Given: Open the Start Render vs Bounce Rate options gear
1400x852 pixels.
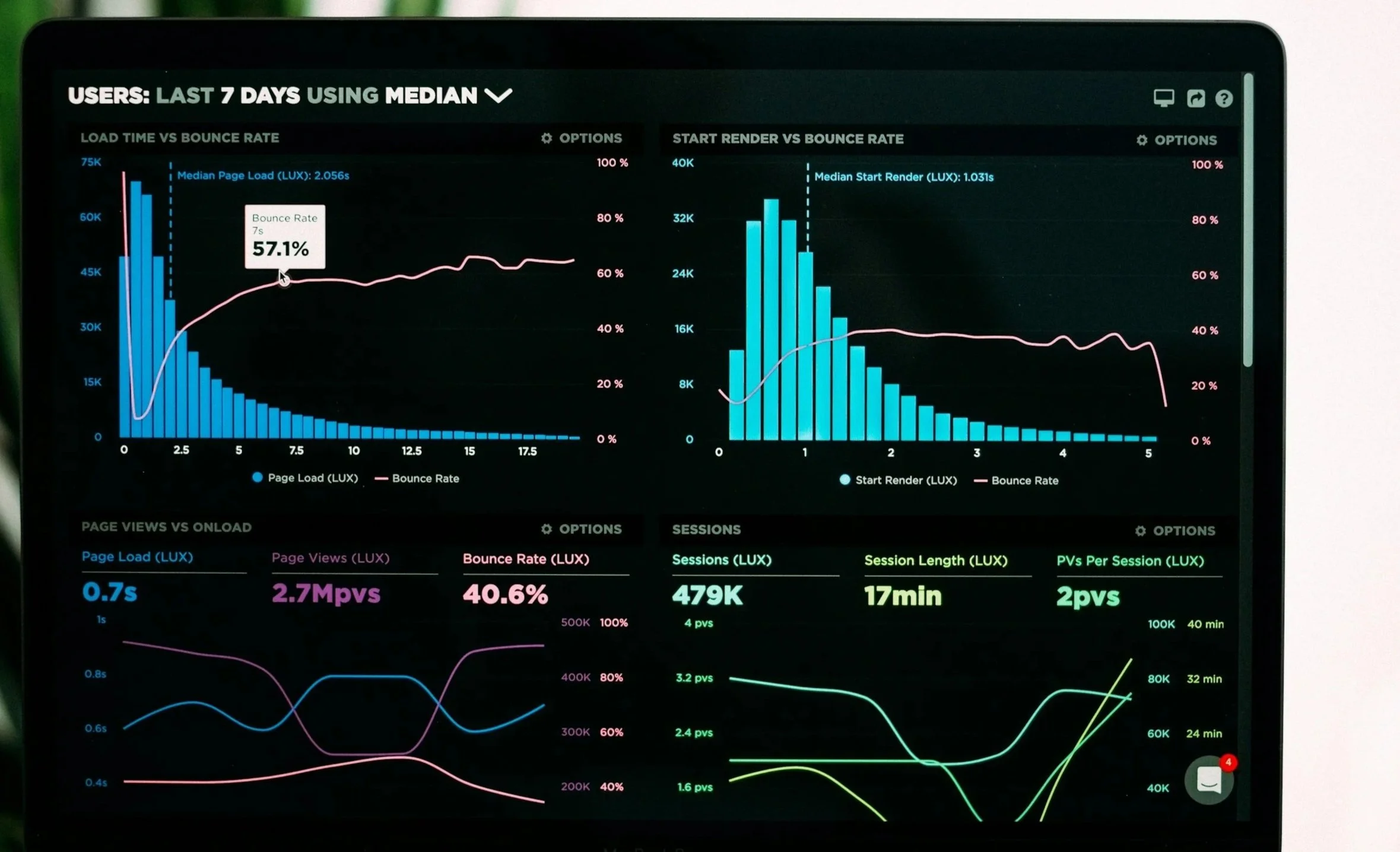Looking at the screenshot, I should [x=1141, y=140].
